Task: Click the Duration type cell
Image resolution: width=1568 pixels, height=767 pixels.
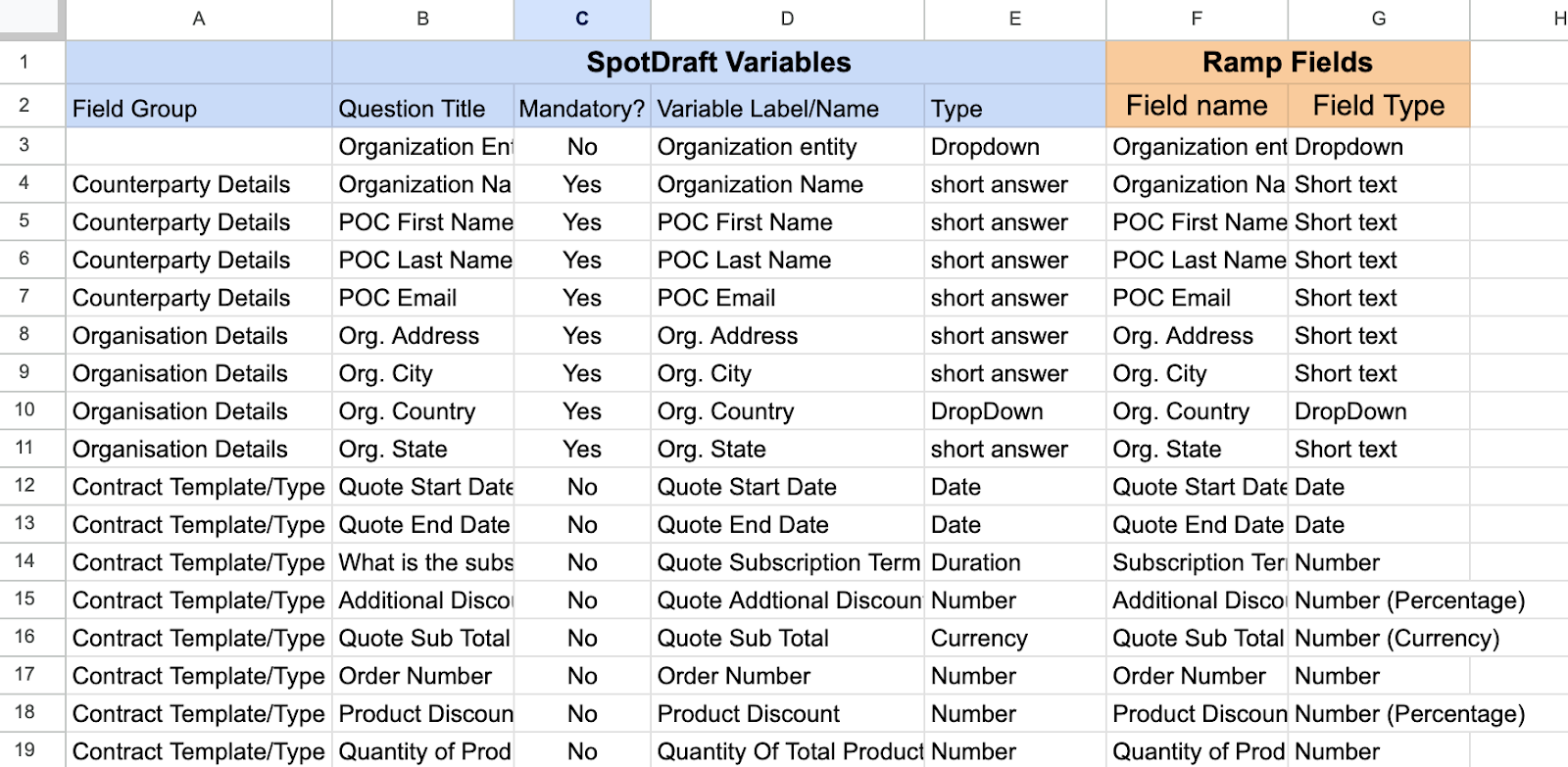Action: click(1014, 562)
